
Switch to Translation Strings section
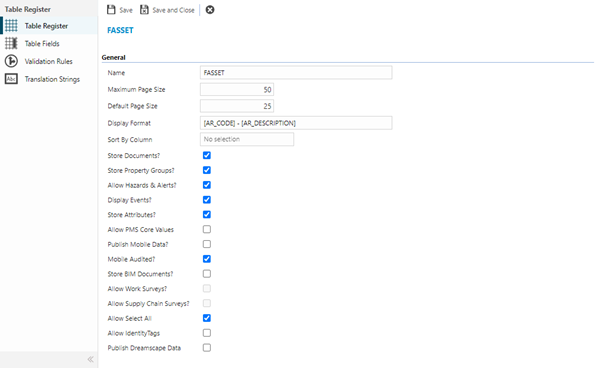(52, 79)
